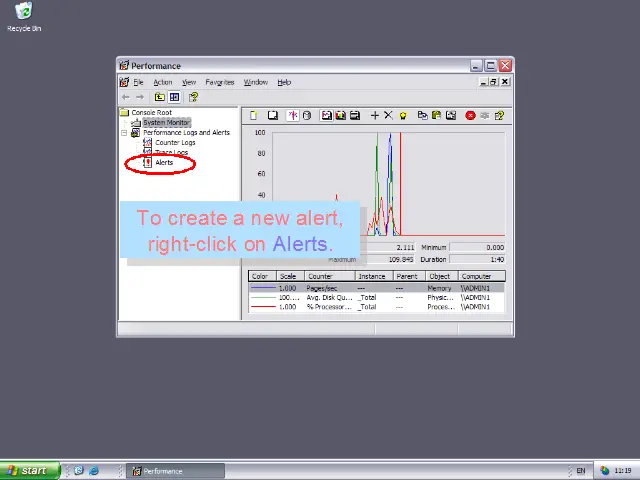Select the Pages/sec counter row
The width and height of the screenshot is (640, 480).
click(376, 288)
